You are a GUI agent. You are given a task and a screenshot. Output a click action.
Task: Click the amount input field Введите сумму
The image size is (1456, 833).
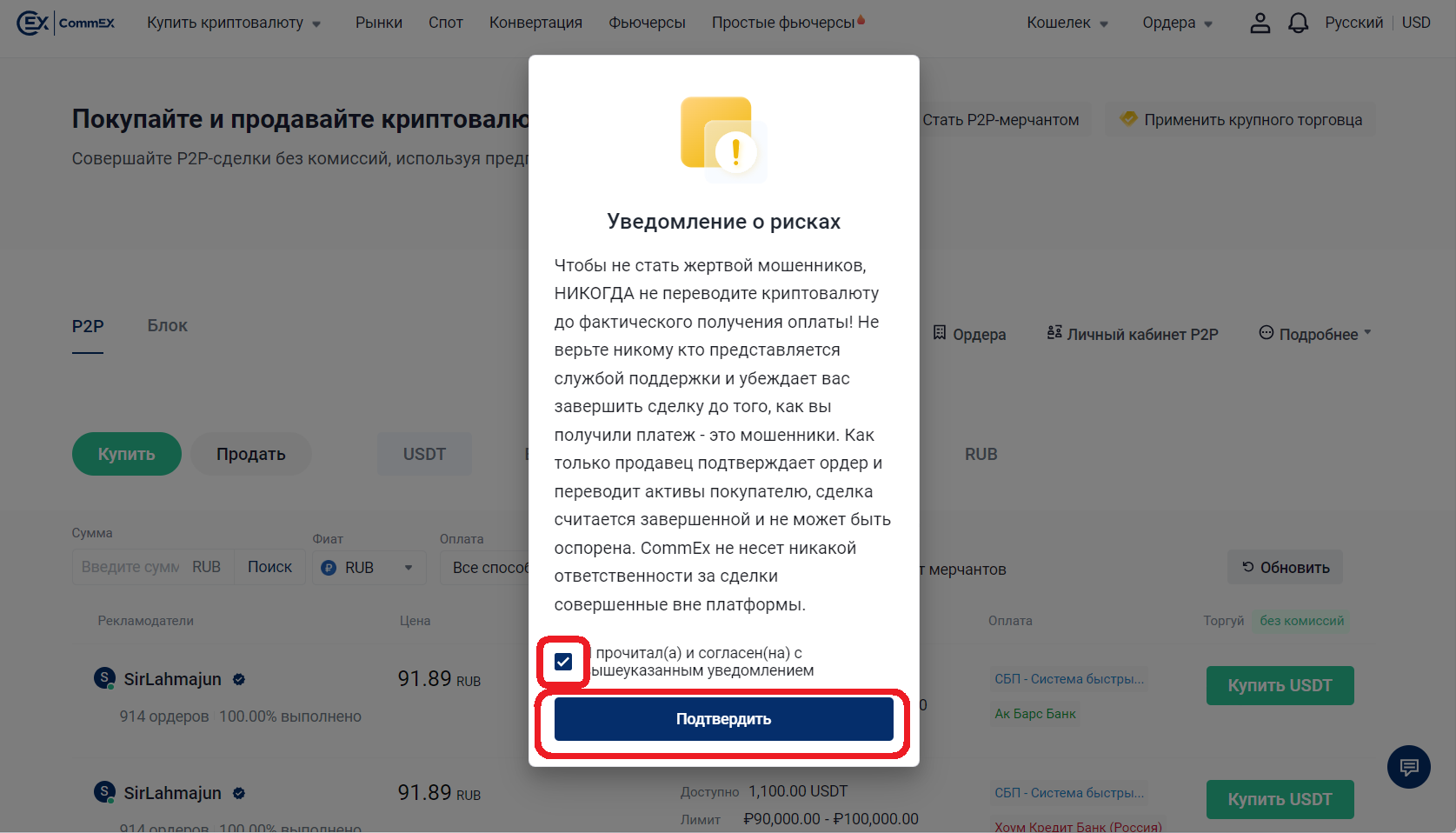(x=130, y=567)
